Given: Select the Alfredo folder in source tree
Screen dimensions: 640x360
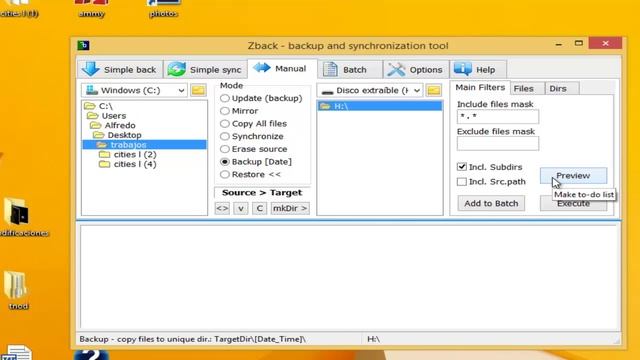Looking at the screenshot, I should pos(113,125).
